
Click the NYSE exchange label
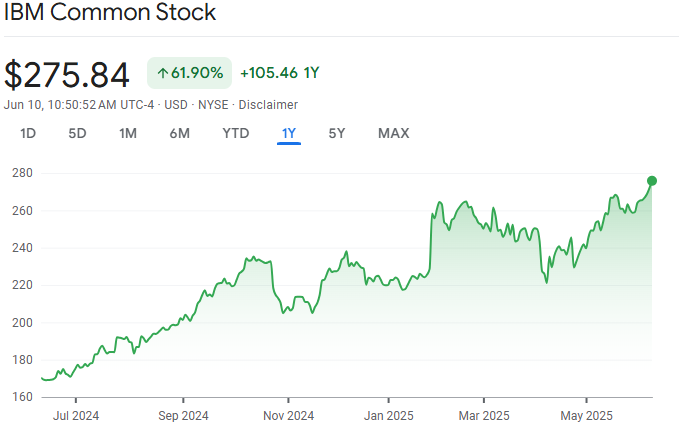click(213, 105)
